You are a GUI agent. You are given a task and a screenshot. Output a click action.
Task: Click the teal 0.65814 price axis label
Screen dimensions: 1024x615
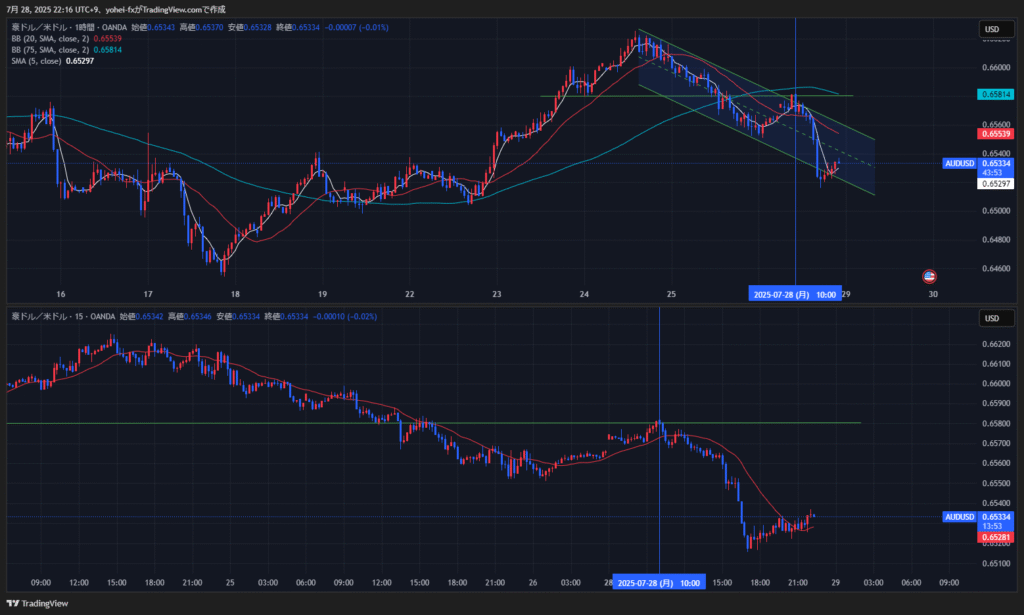(x=997, y=95)
